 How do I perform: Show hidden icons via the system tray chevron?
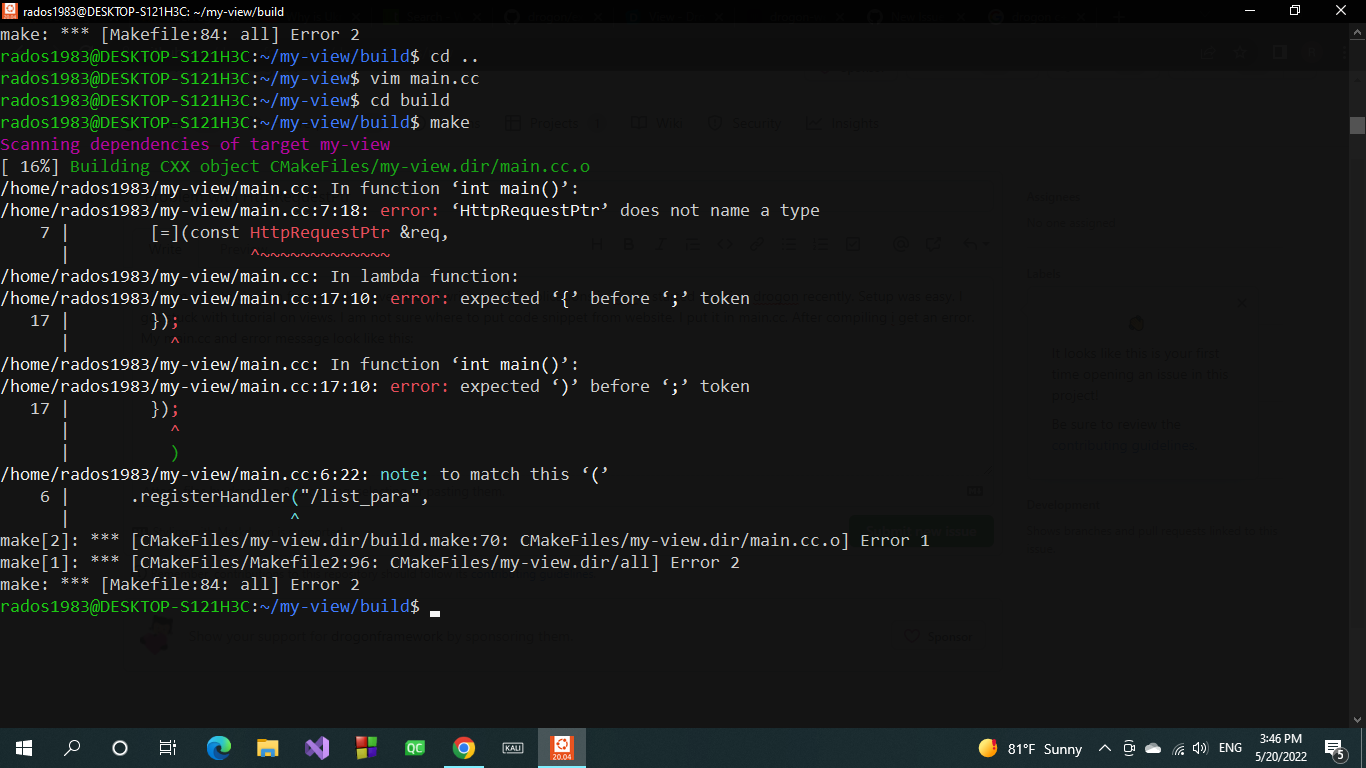[1105, 748]
